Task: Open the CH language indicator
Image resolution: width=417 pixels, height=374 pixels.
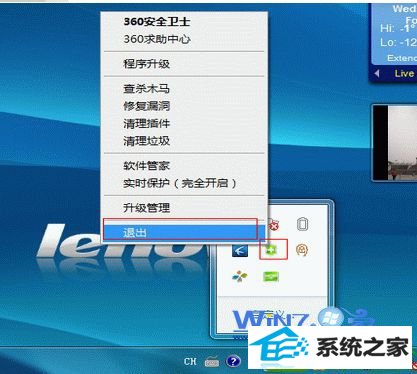Action: point(190,361)
